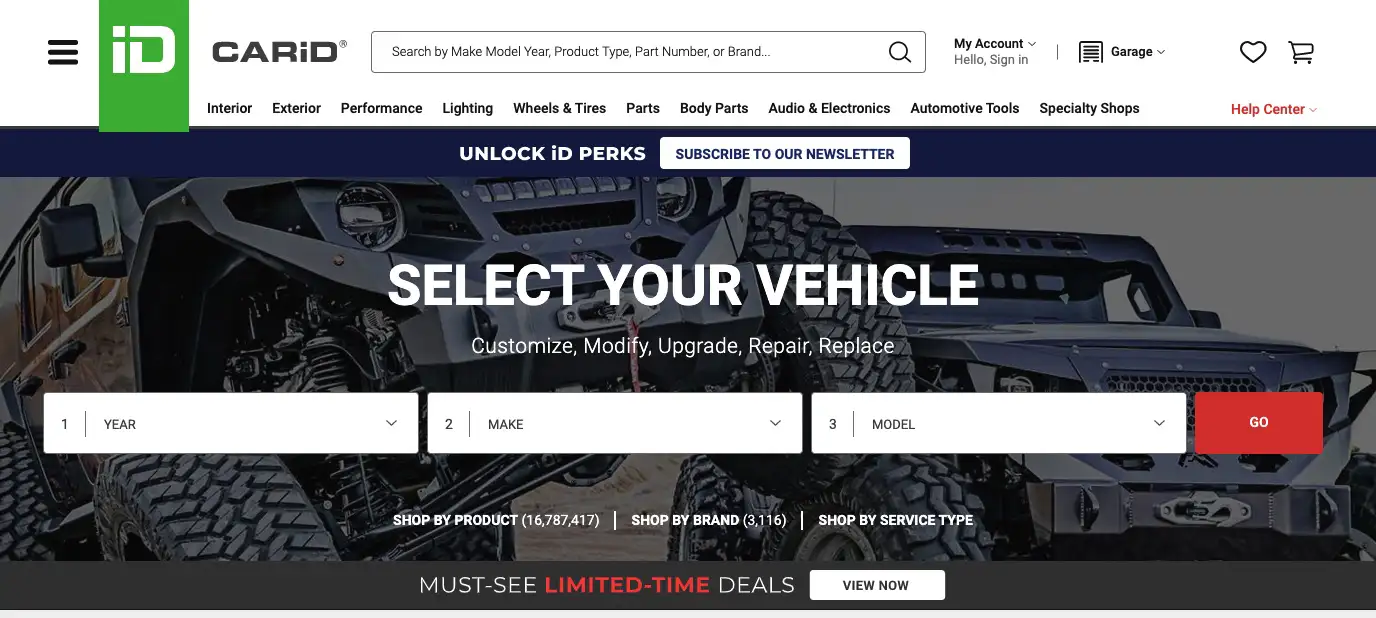
Task: Click the red GO button
Action: click(x=1259, y=423)
